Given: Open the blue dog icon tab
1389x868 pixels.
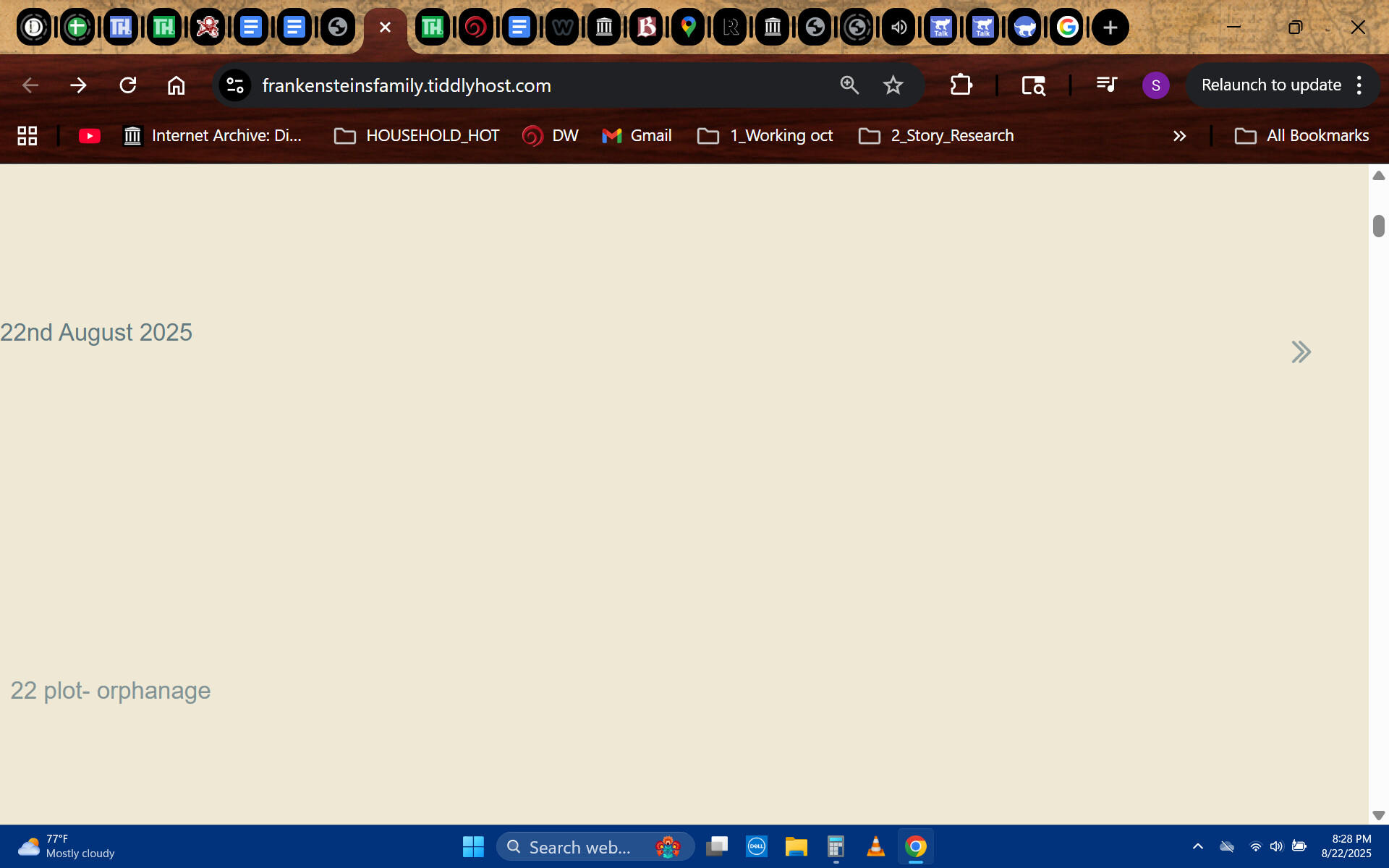Looking at the screenshot, I should pos(1025,27).
